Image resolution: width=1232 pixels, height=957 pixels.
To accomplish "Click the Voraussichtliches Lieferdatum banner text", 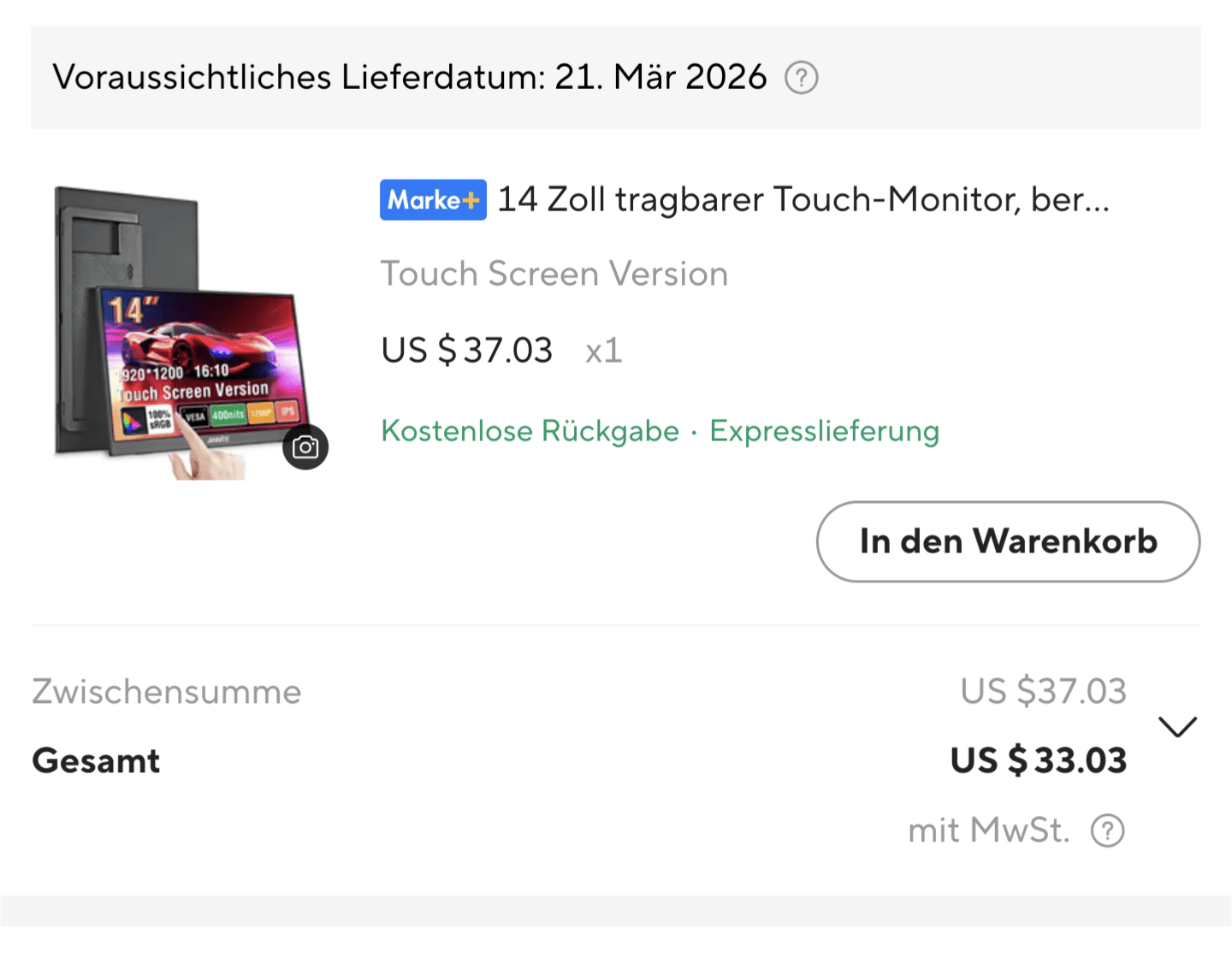I will (298, 78).
